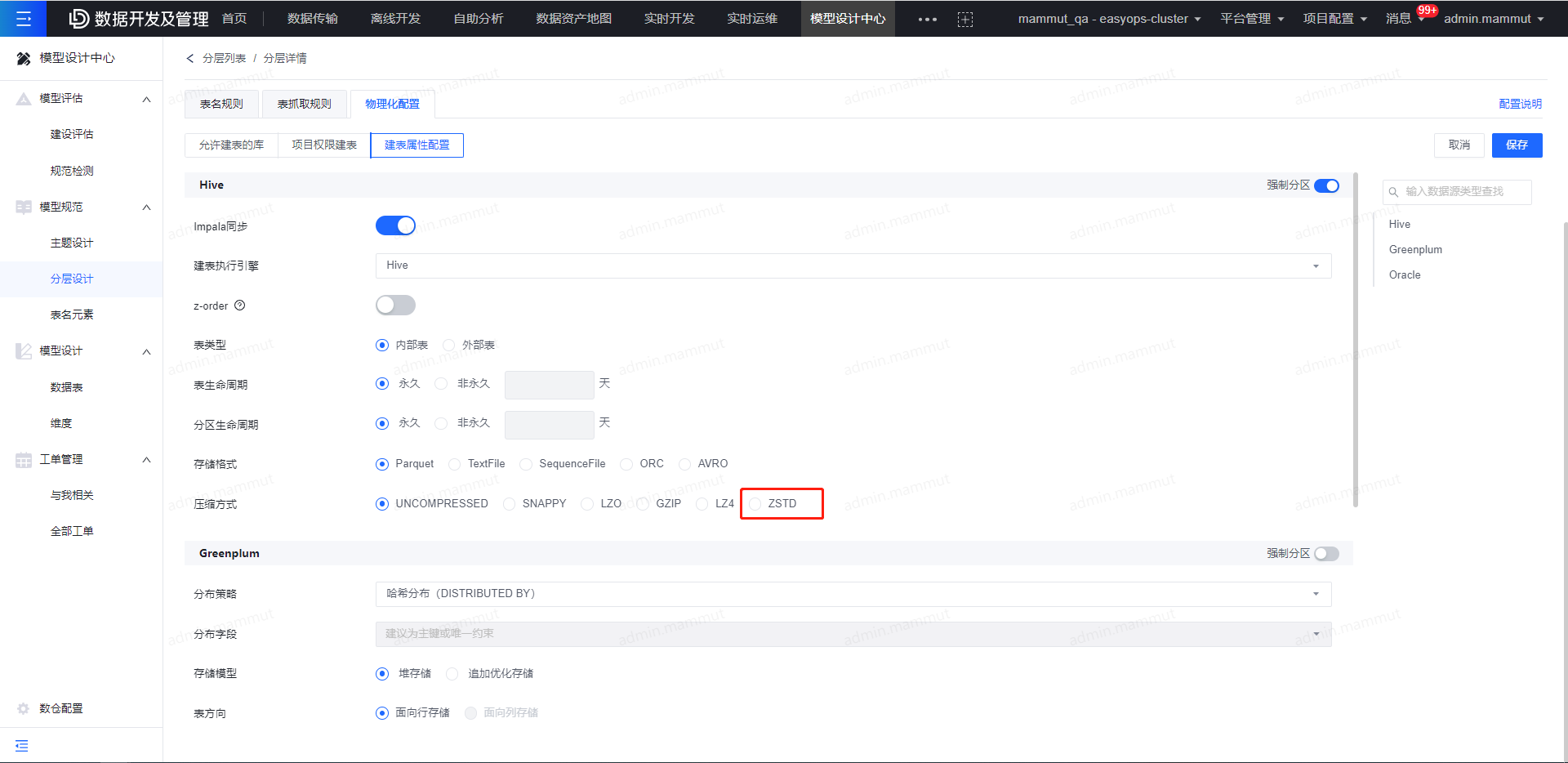
Task: Open 平台管理 dropdown menu
Action: 1252,19
